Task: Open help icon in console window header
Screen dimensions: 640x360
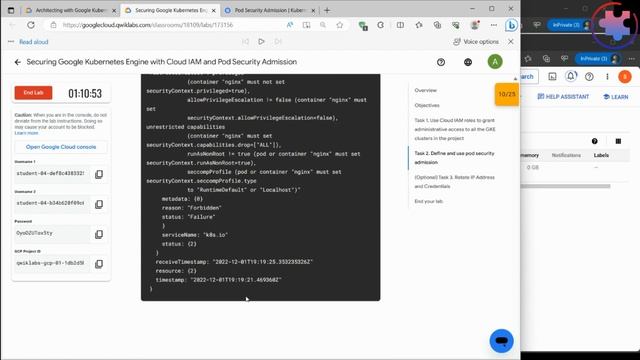Action: click(x=589, y=76)
